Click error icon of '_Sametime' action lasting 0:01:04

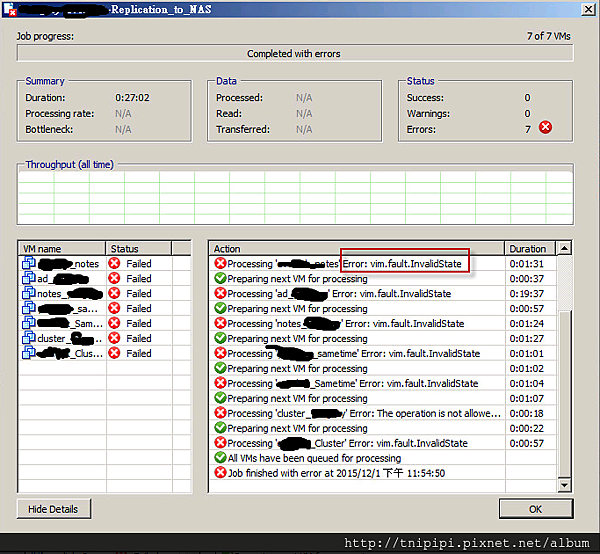tap(220, 383)
